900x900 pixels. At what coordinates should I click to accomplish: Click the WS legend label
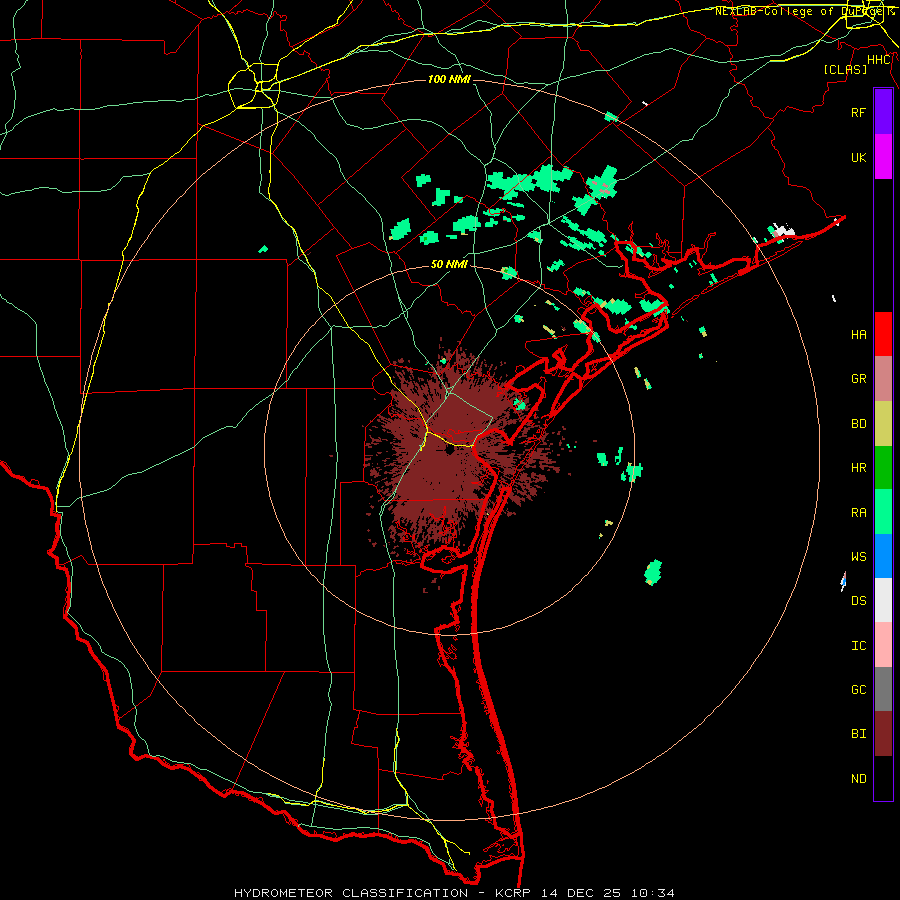click(x=858, y=557)
